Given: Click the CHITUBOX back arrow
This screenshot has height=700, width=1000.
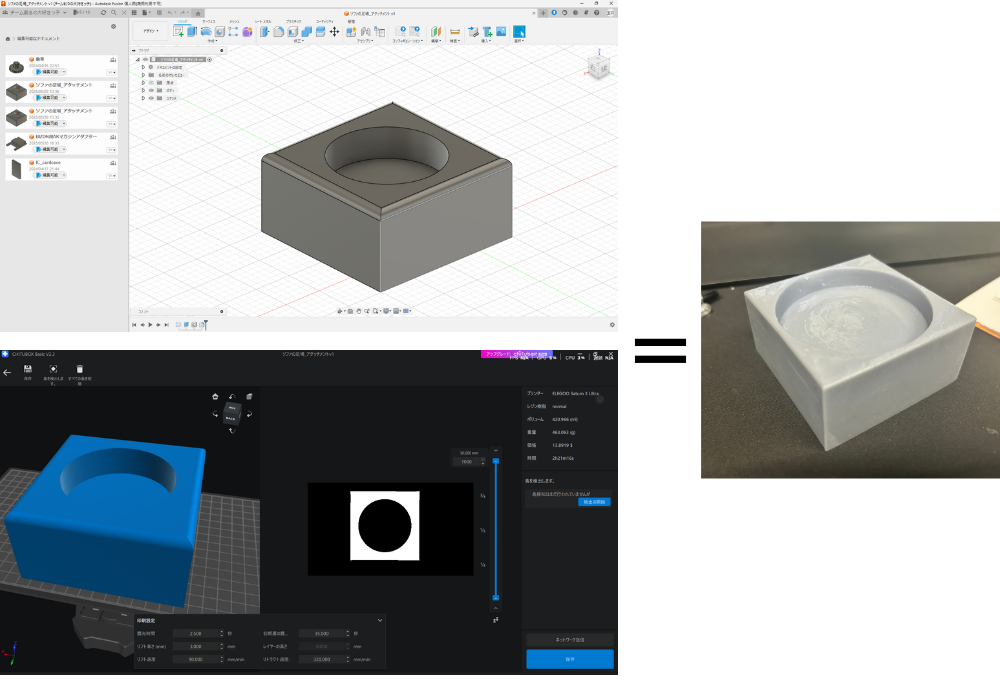Looking at the screenshot, I should pos(8,372).
